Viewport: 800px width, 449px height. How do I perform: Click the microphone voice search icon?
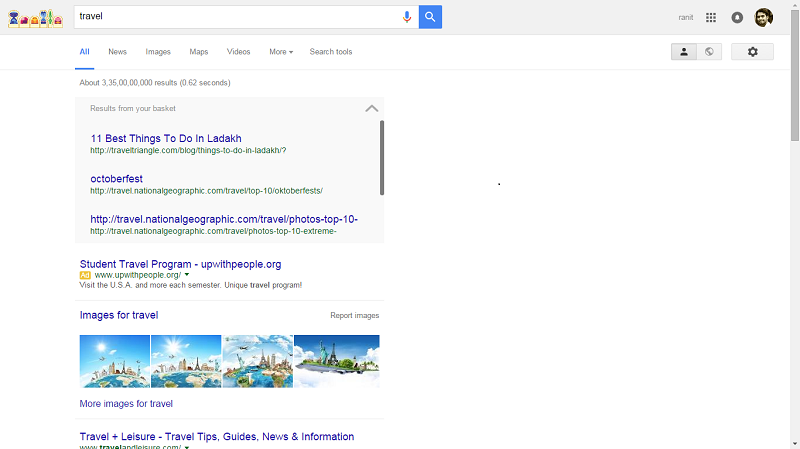click(x=407, y=17)
